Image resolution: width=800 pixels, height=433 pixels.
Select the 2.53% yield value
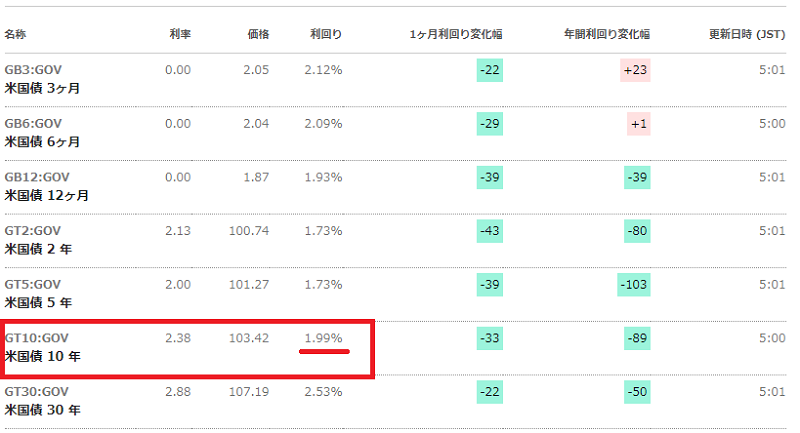(x=323, y=391)
